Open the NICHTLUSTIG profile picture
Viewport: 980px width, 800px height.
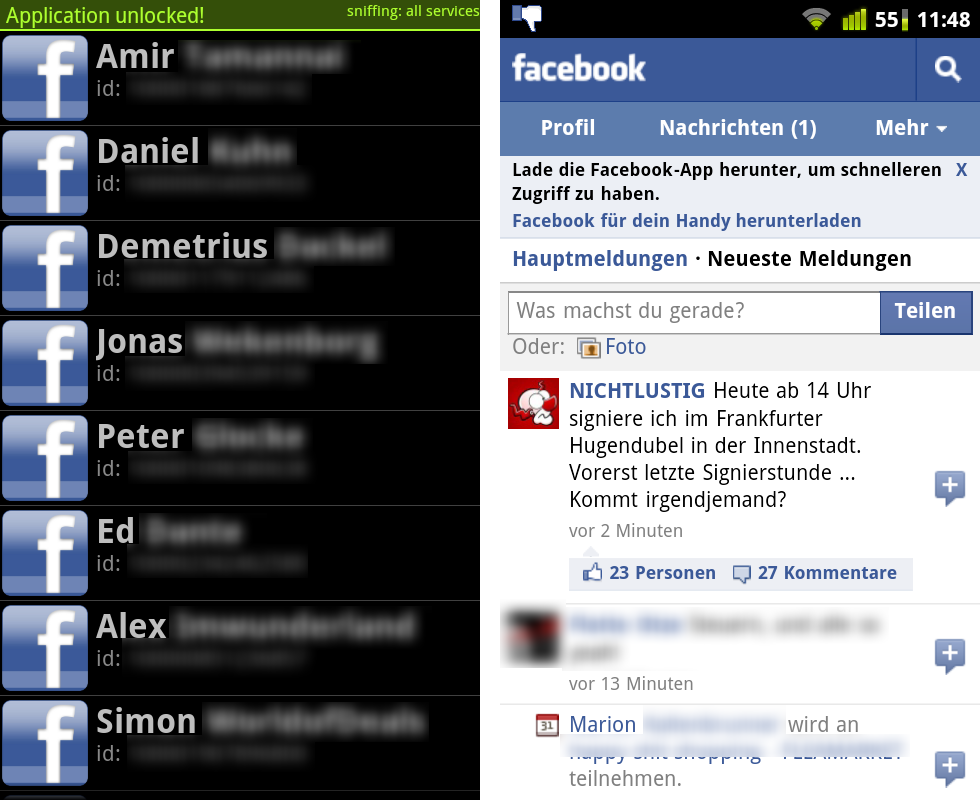coord(533,403)
